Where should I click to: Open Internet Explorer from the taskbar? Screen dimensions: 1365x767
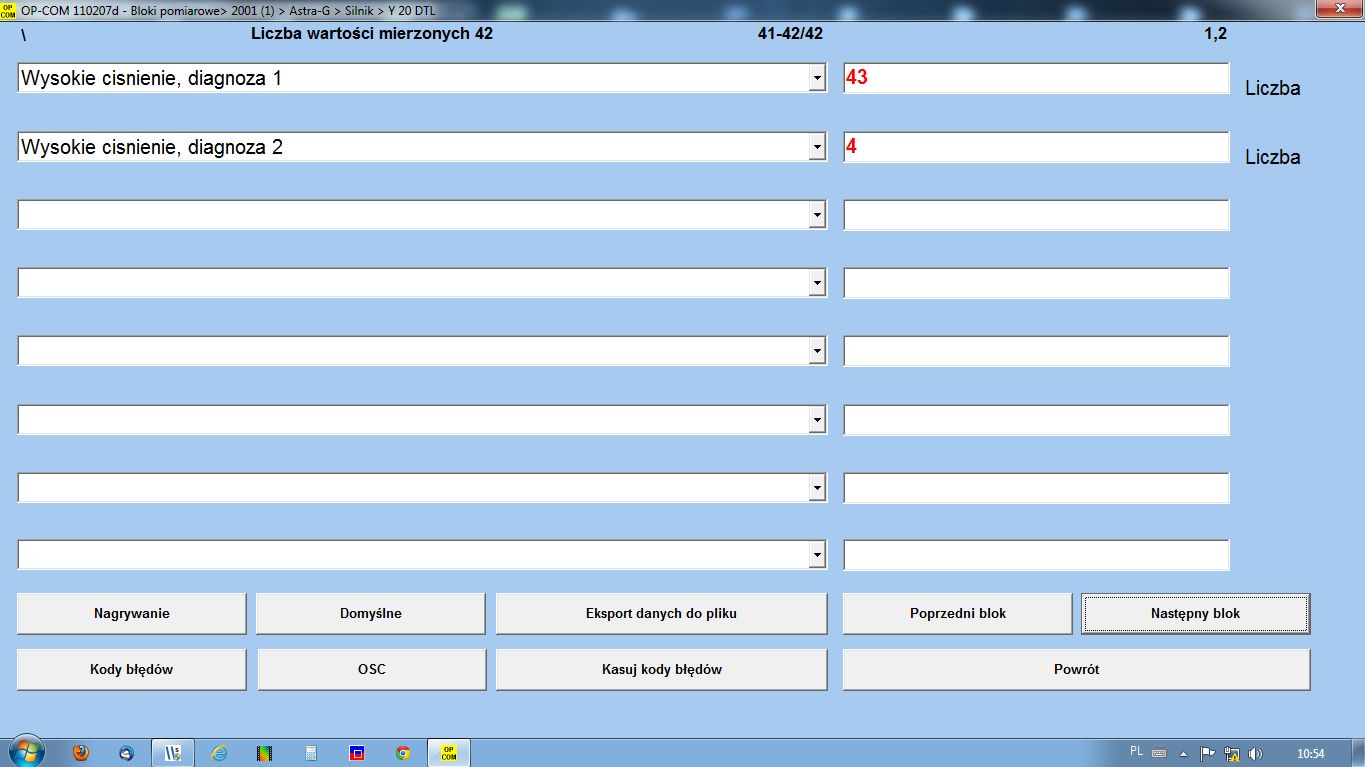[219, 753]
